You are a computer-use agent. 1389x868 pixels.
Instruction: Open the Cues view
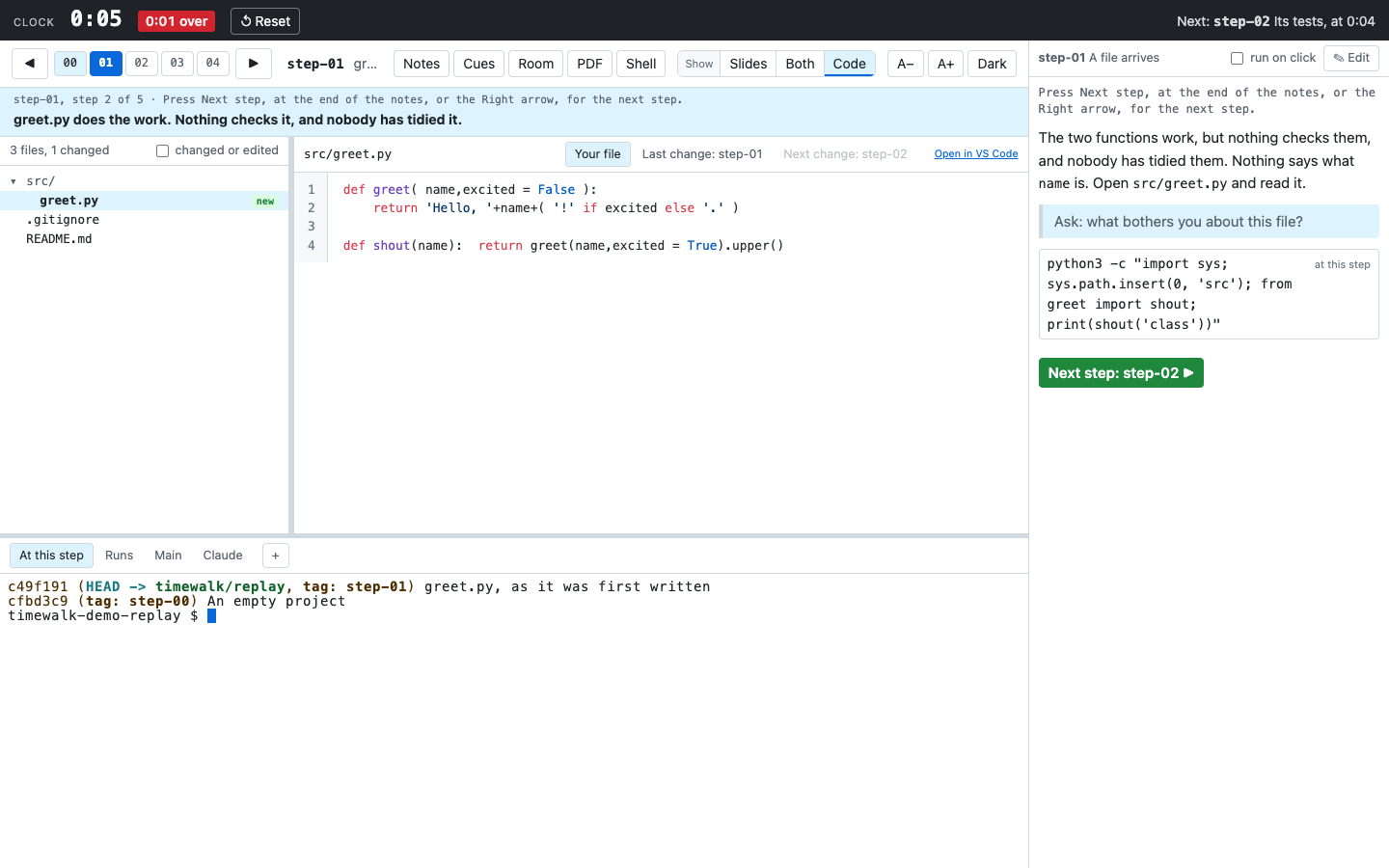click(x=479, y=64)
